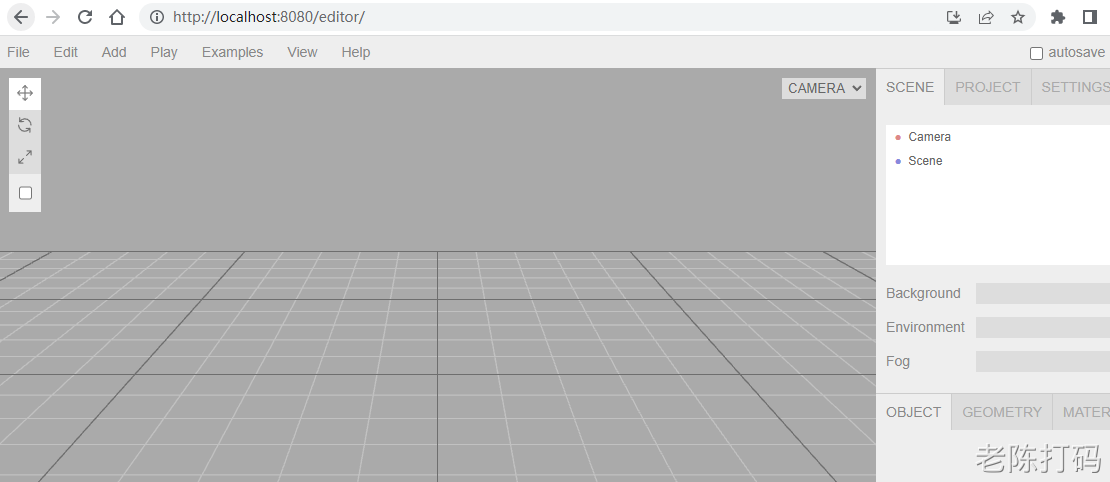Switch to the GEOMETRY tab
The height and width of the screenshot is (482, 1110).
[1002, 412]
